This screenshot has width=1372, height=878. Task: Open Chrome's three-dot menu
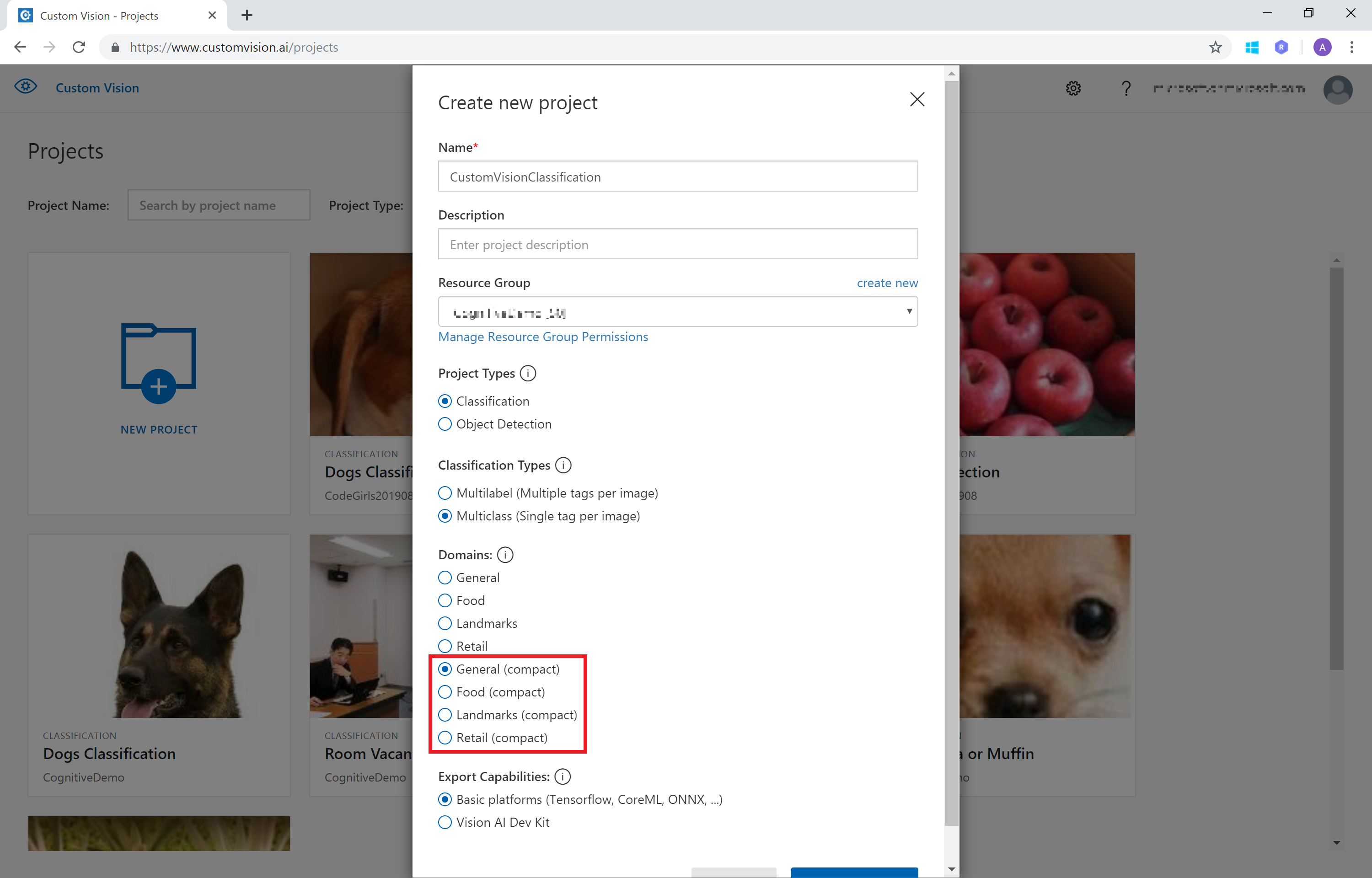pyautogui.click(x=1351, y=47)
